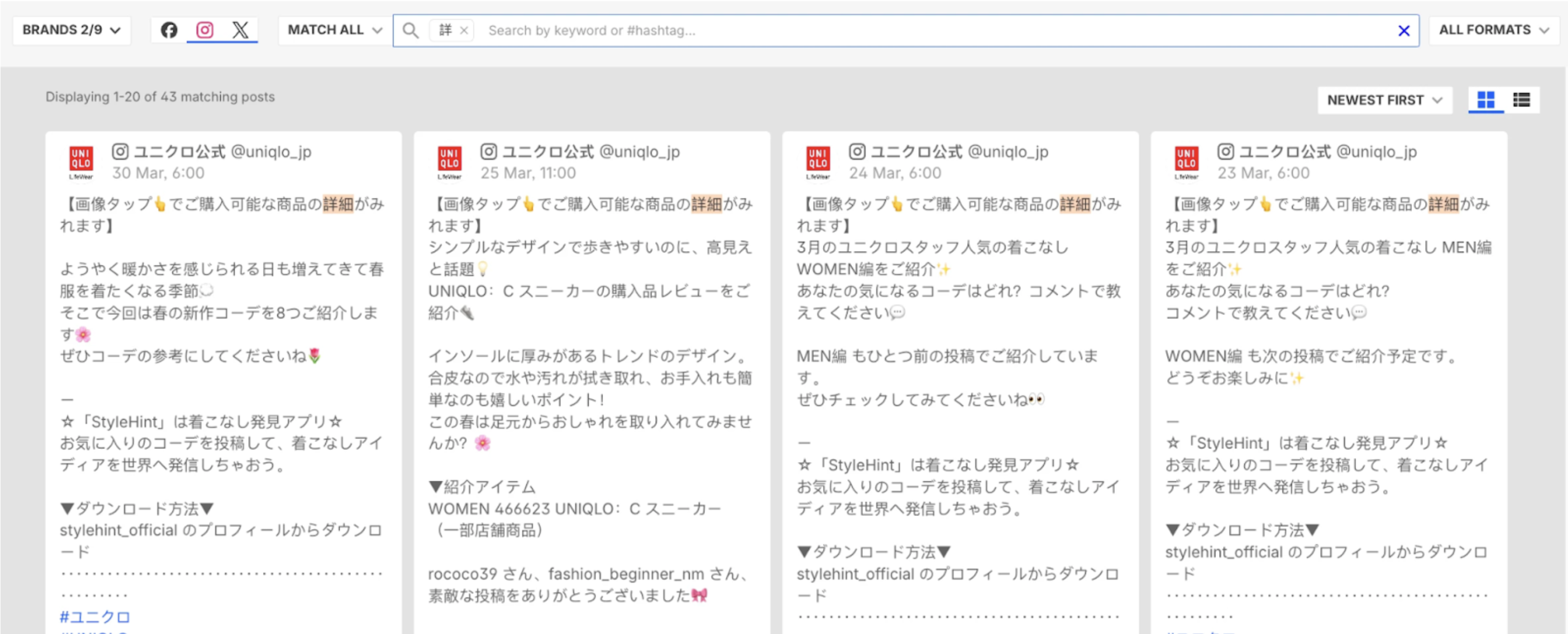Open the MATCH ALL dropdown
The height and width of the screenshot is (634, 1568).
tap(335, 30)
